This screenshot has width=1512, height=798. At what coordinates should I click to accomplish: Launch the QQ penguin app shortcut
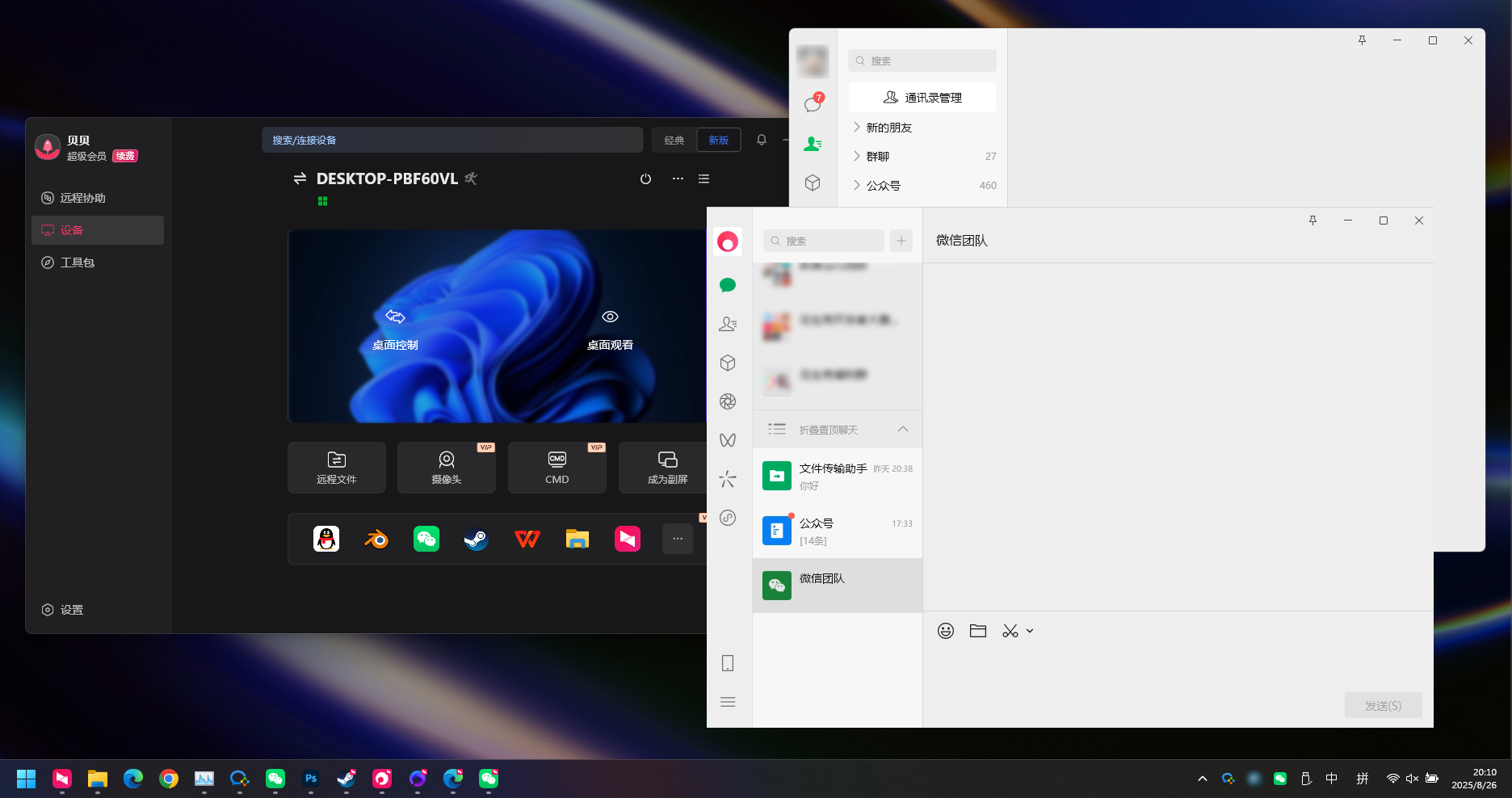click(x=326, y=539)
